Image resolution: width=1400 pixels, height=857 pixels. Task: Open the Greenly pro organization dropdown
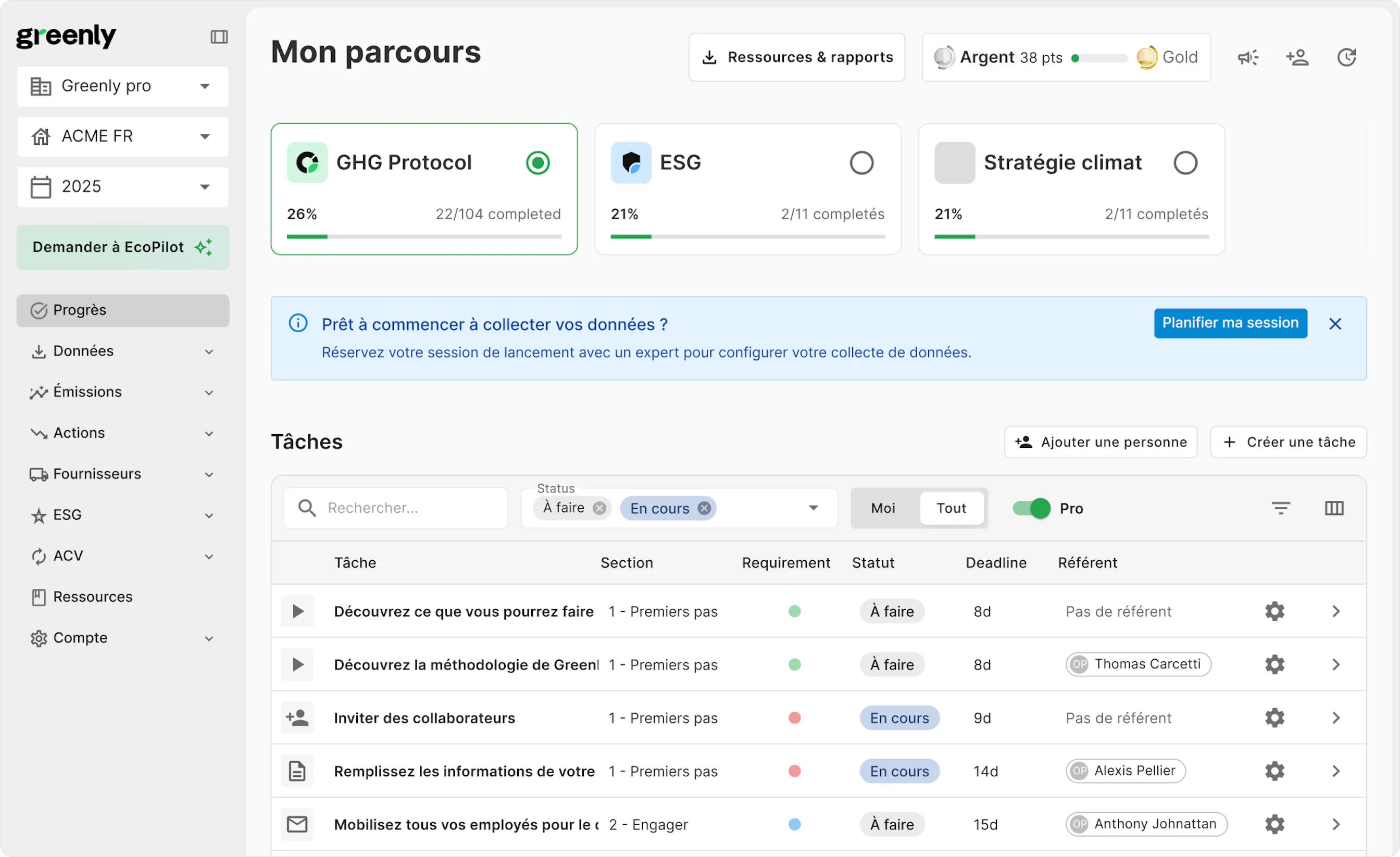[123, 86]
